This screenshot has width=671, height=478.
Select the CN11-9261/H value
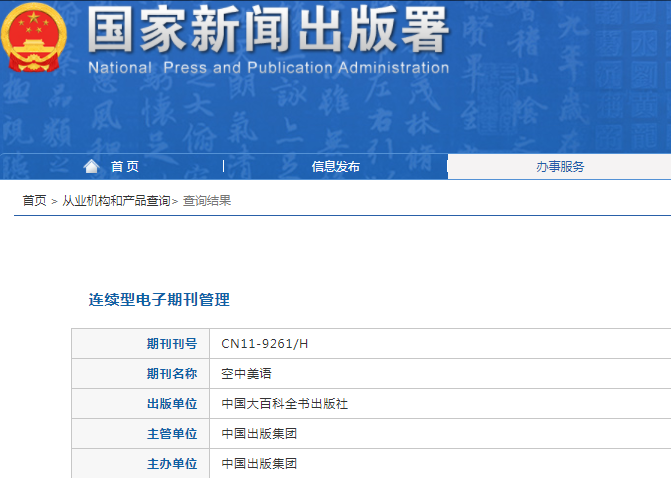coord(264,344)
